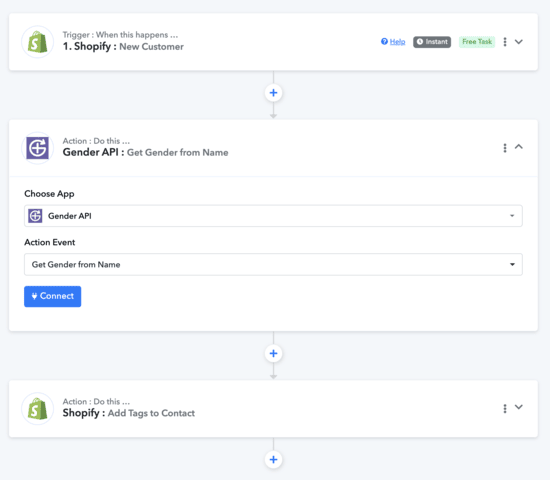Expand the Shopify Add Tags to Contact step

pos(519,407)
